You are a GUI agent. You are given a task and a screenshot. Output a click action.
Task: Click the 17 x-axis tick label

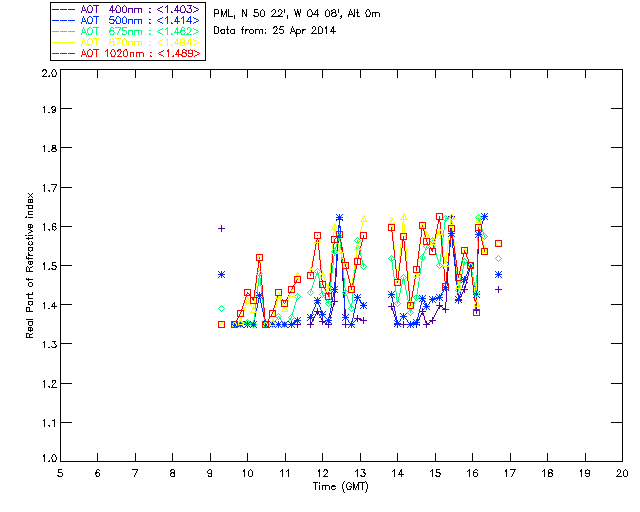pos(510,473)
